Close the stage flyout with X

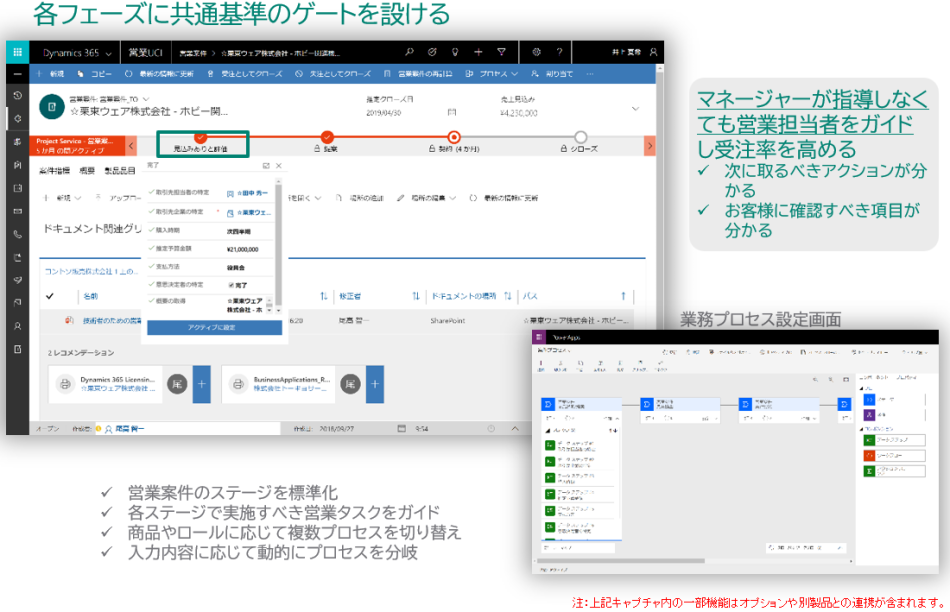pyautogui.click(x=279, y=165)
